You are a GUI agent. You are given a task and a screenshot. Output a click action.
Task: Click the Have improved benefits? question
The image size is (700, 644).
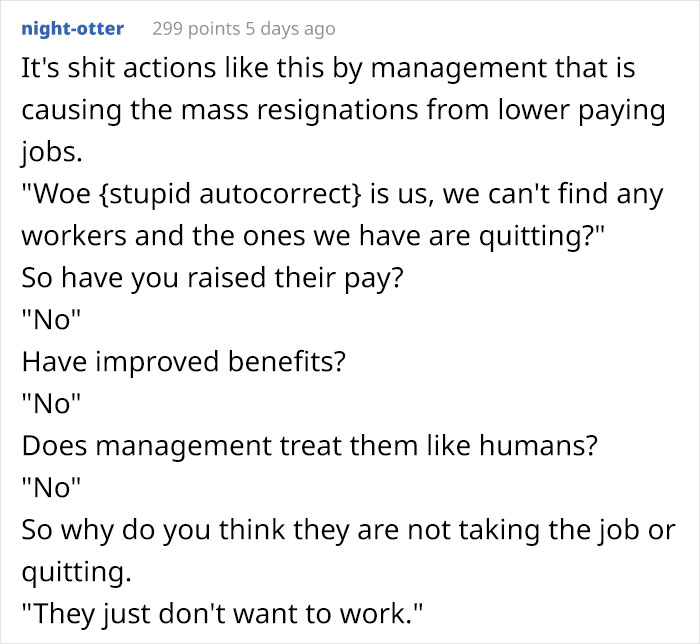pyautogui.click(x=183, y=361)
